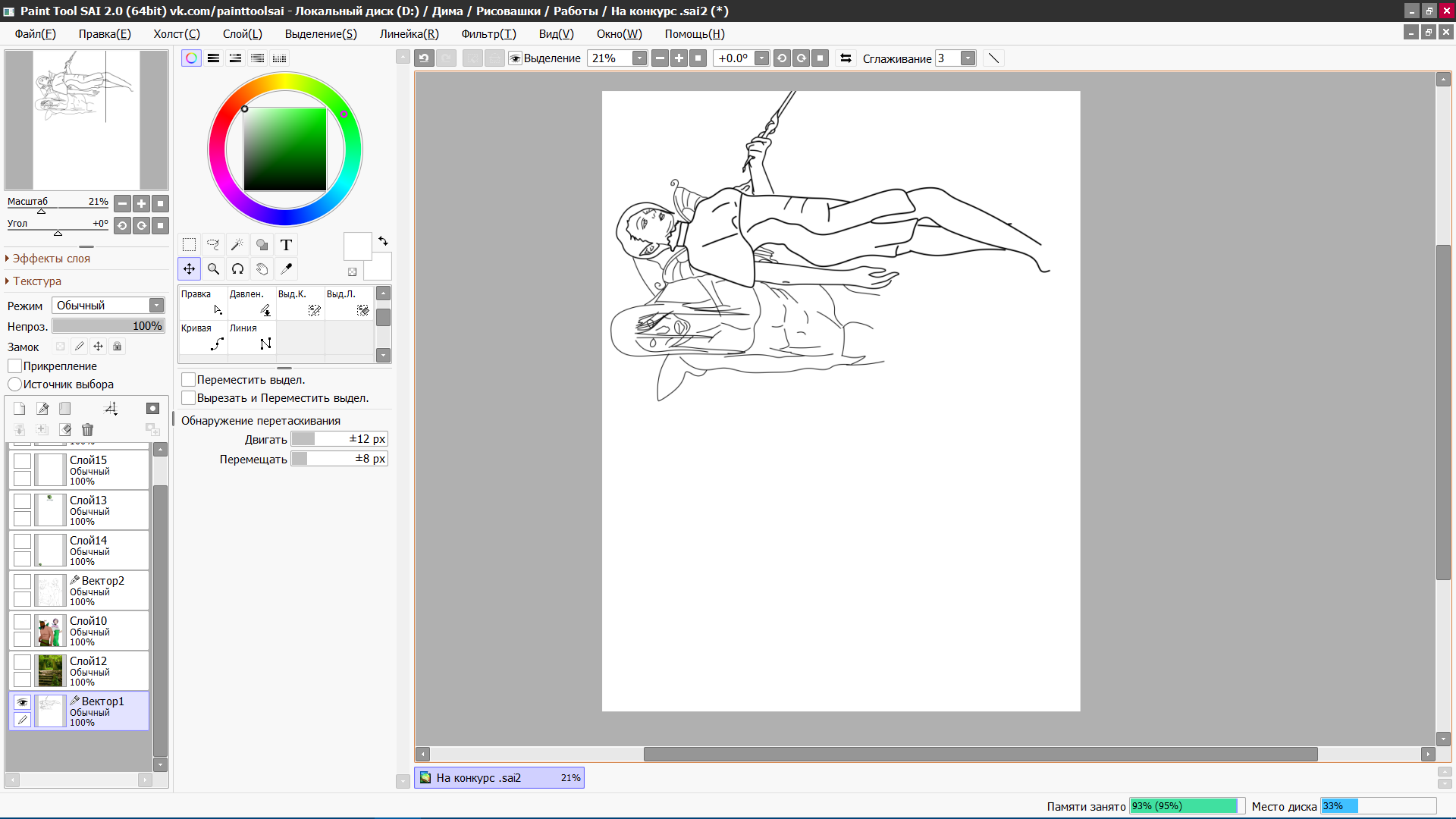Image resolution: width=1456 pixels, height=819 pixels.
Task: Open the Файл menu
Action: 36,34
